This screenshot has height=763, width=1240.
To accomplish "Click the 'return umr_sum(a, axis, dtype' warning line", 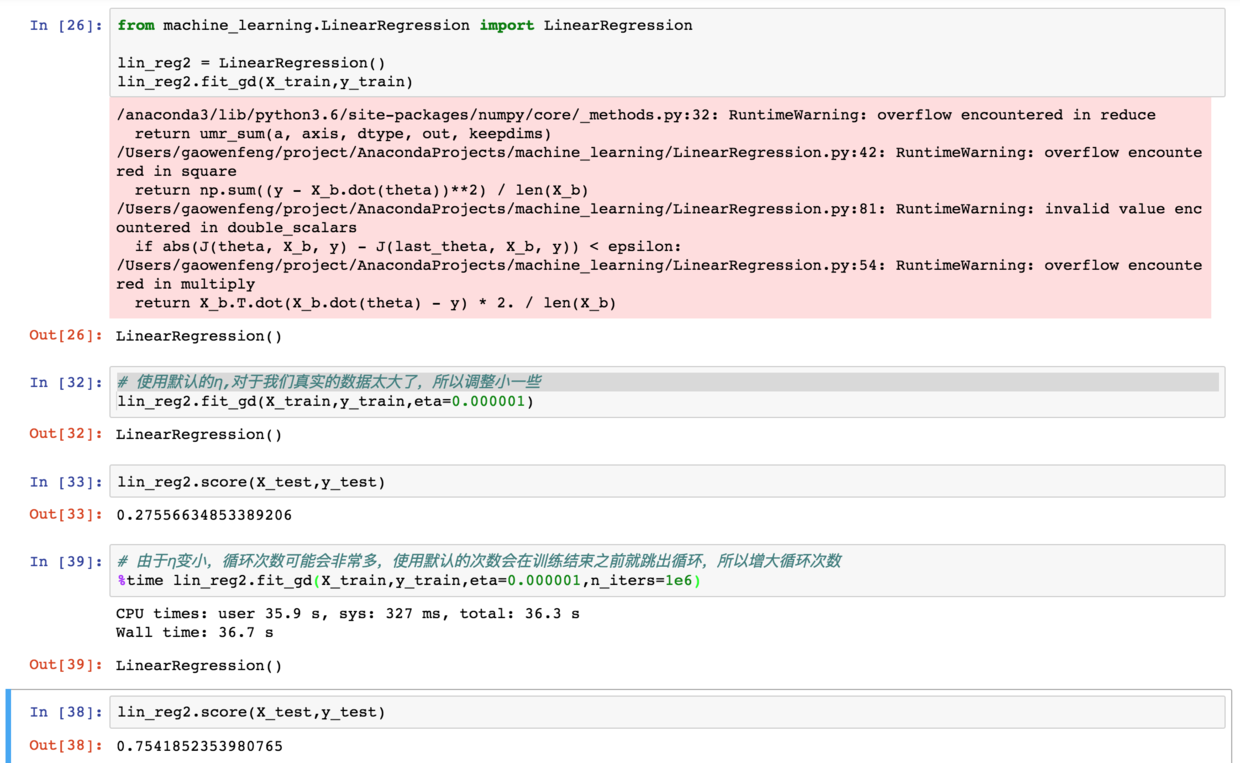I will coord(343,134).
